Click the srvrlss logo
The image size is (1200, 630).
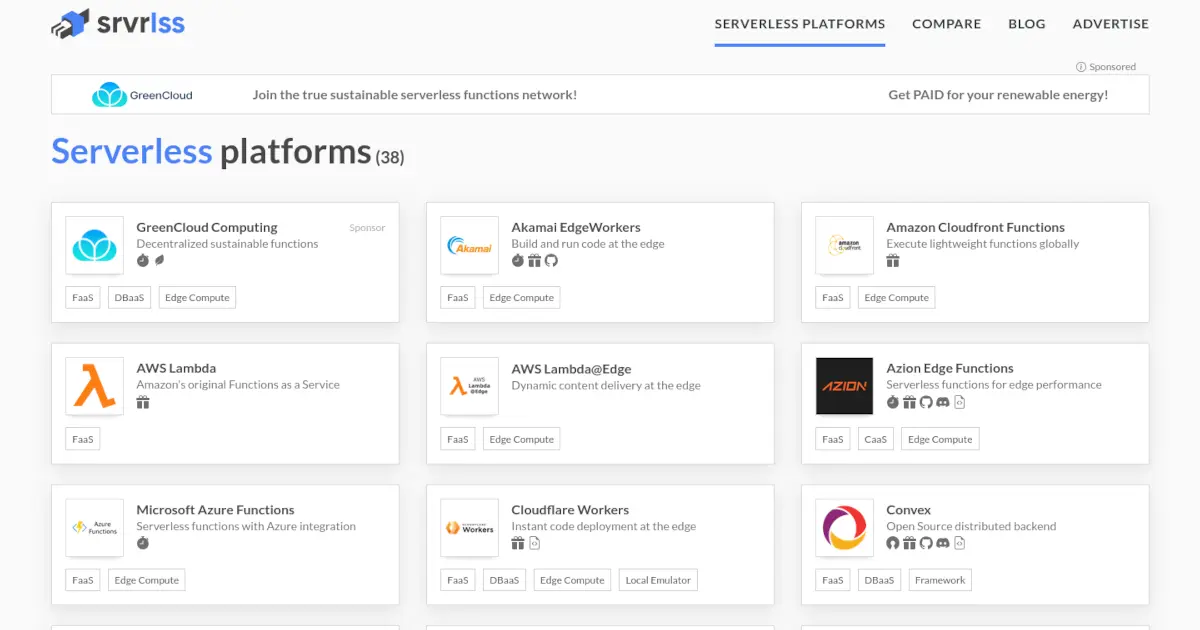118,23
